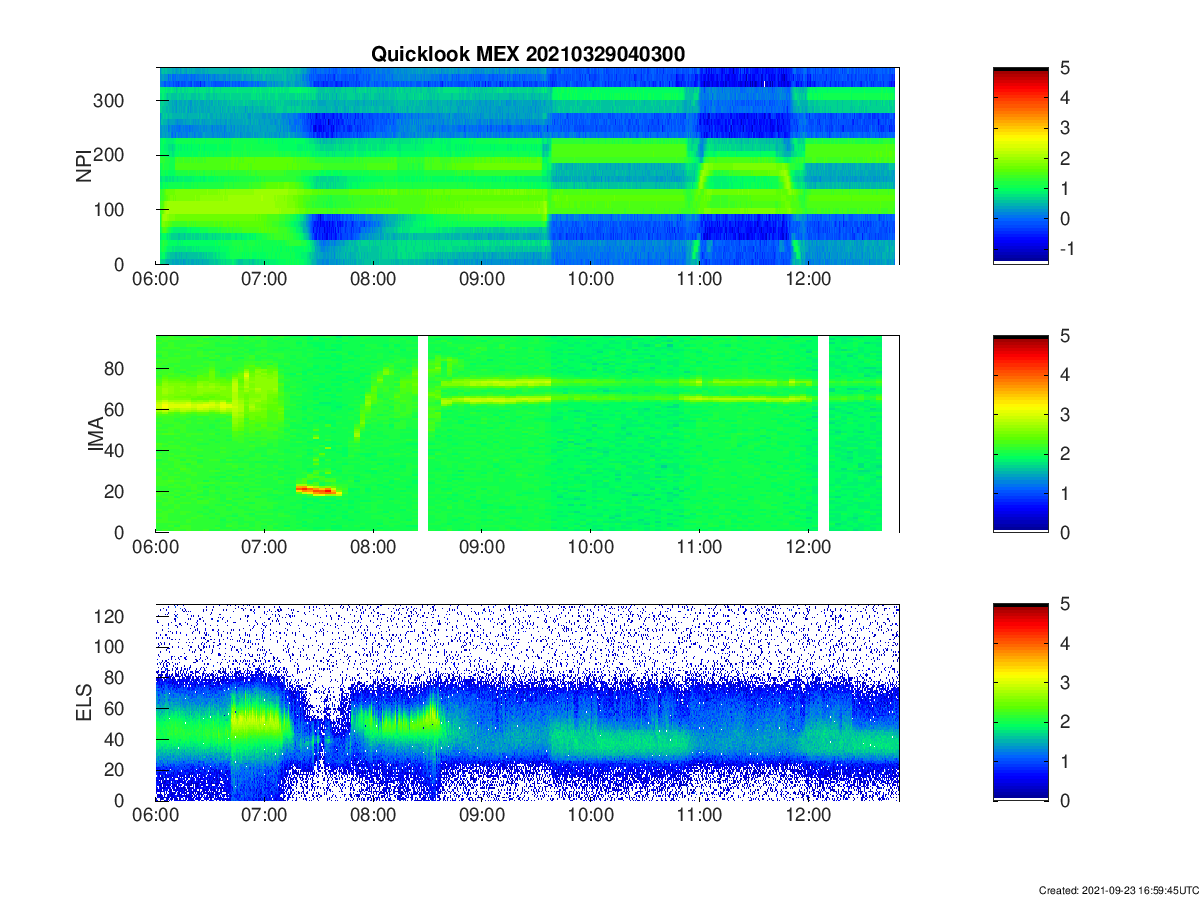Click the 12:00 tick label under ELS panel
1200x900 pixels.
pos(808,816)
